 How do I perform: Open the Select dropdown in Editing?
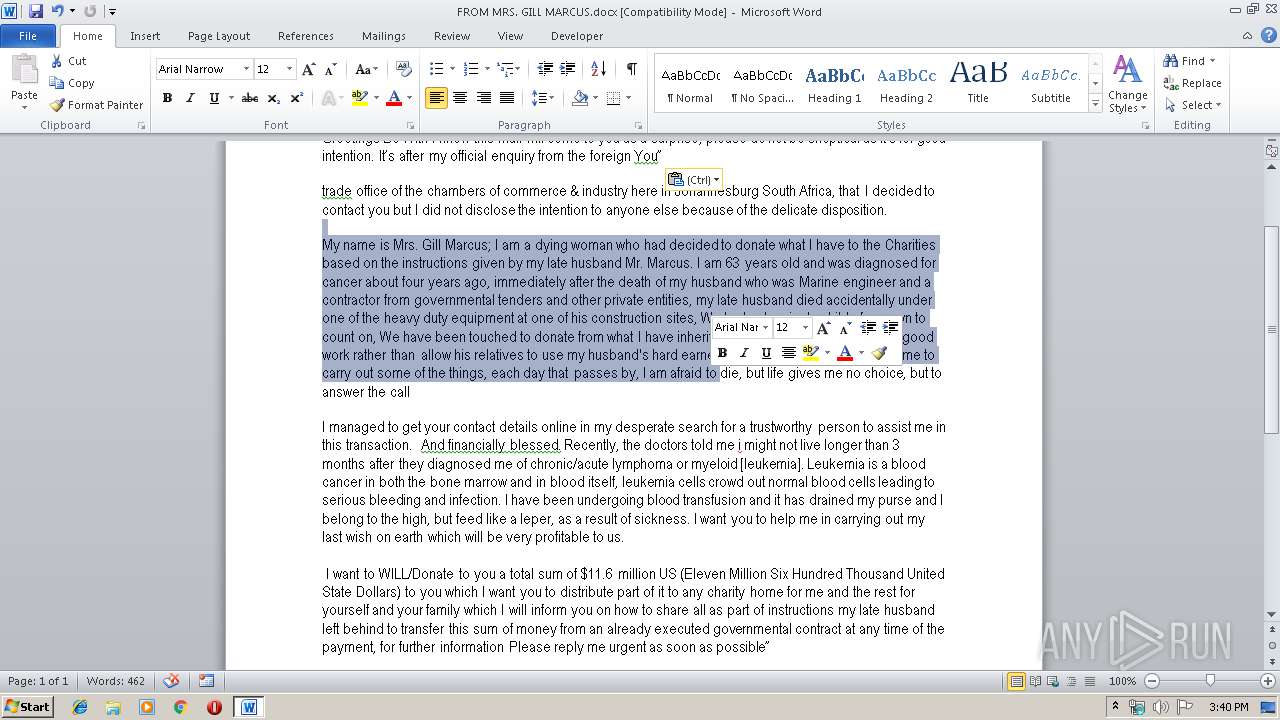coord(1193,105)
